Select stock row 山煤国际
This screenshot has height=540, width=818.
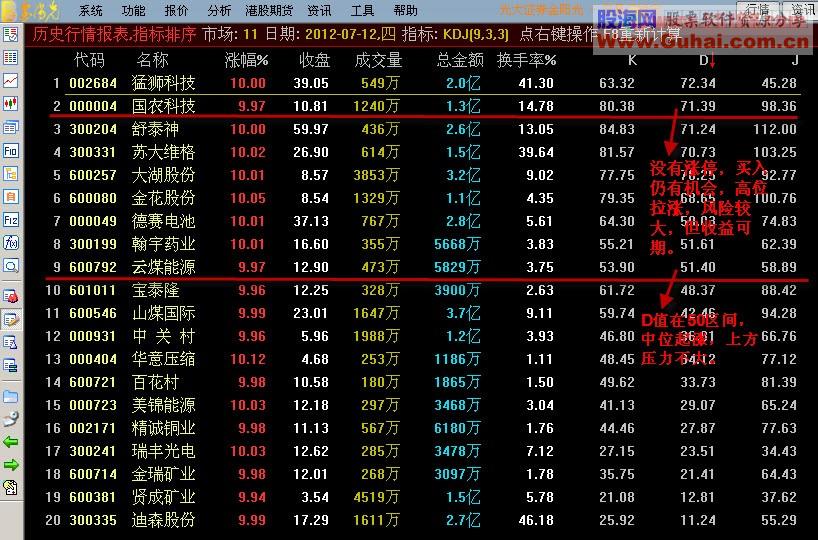coord(423,313)
